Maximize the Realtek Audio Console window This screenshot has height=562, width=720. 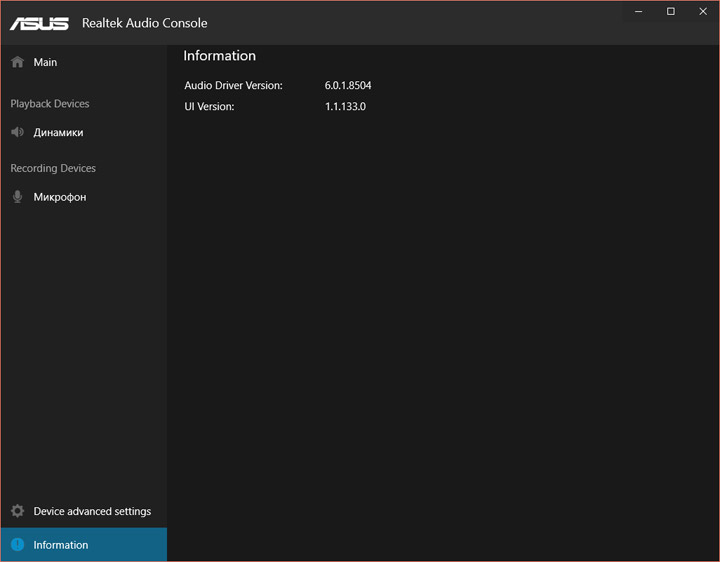[x=670, y=11]
